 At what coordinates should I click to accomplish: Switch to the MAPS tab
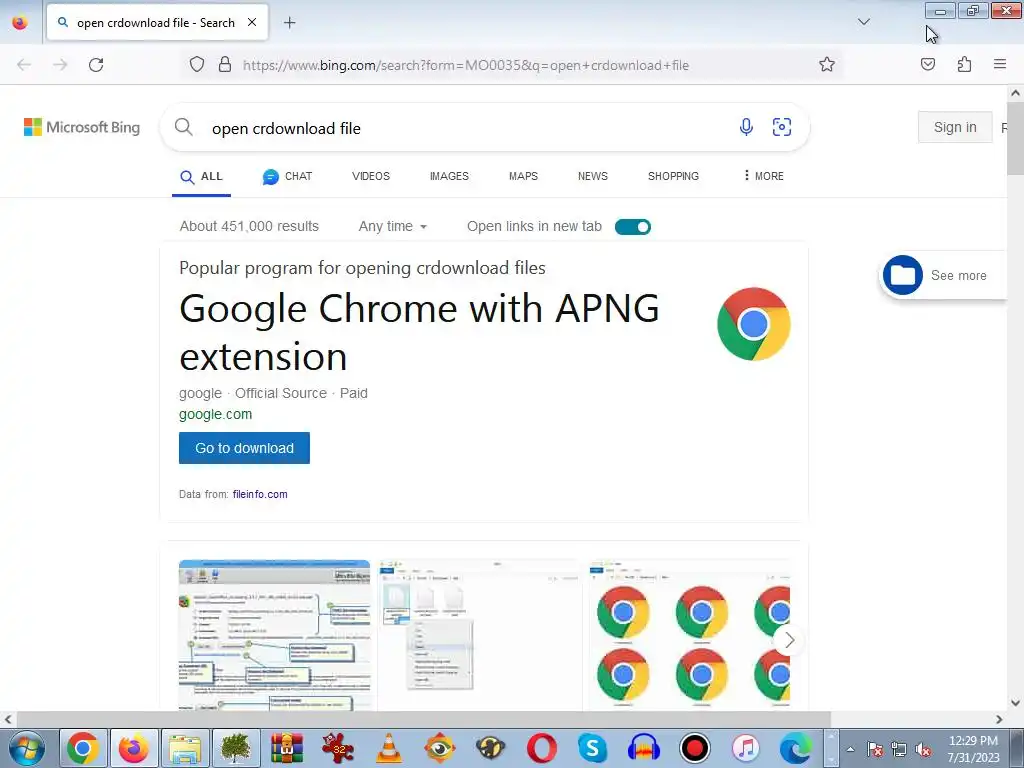(523, 176)
